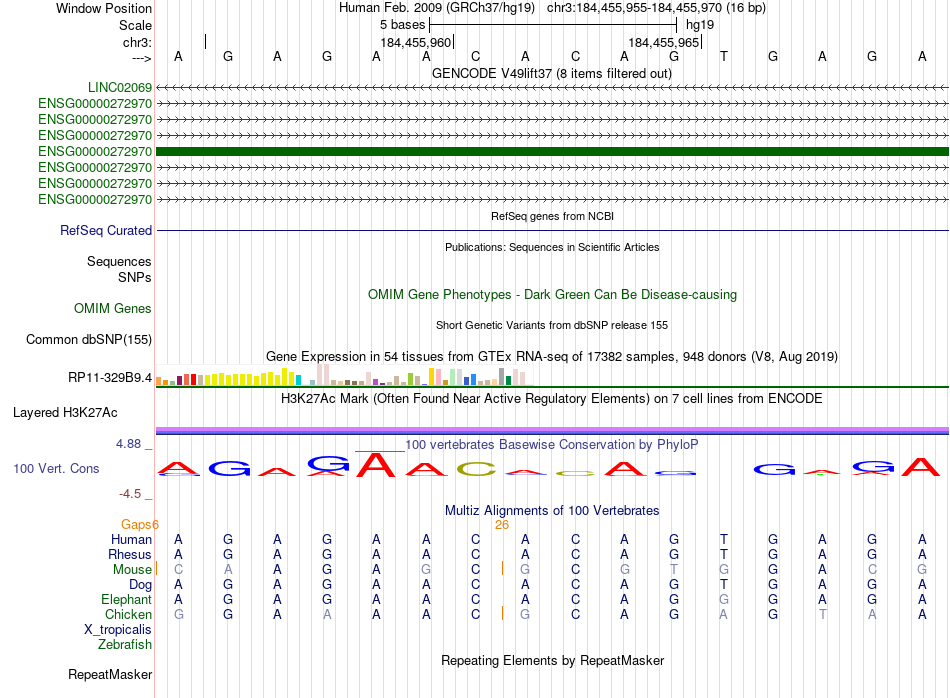
Task: Click the purple H3K27Ac signal bar
Action: pos(552,430)
